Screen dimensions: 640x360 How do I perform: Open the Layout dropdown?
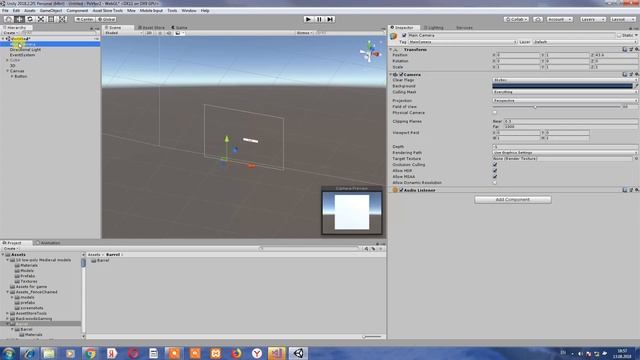coord(623,19)
